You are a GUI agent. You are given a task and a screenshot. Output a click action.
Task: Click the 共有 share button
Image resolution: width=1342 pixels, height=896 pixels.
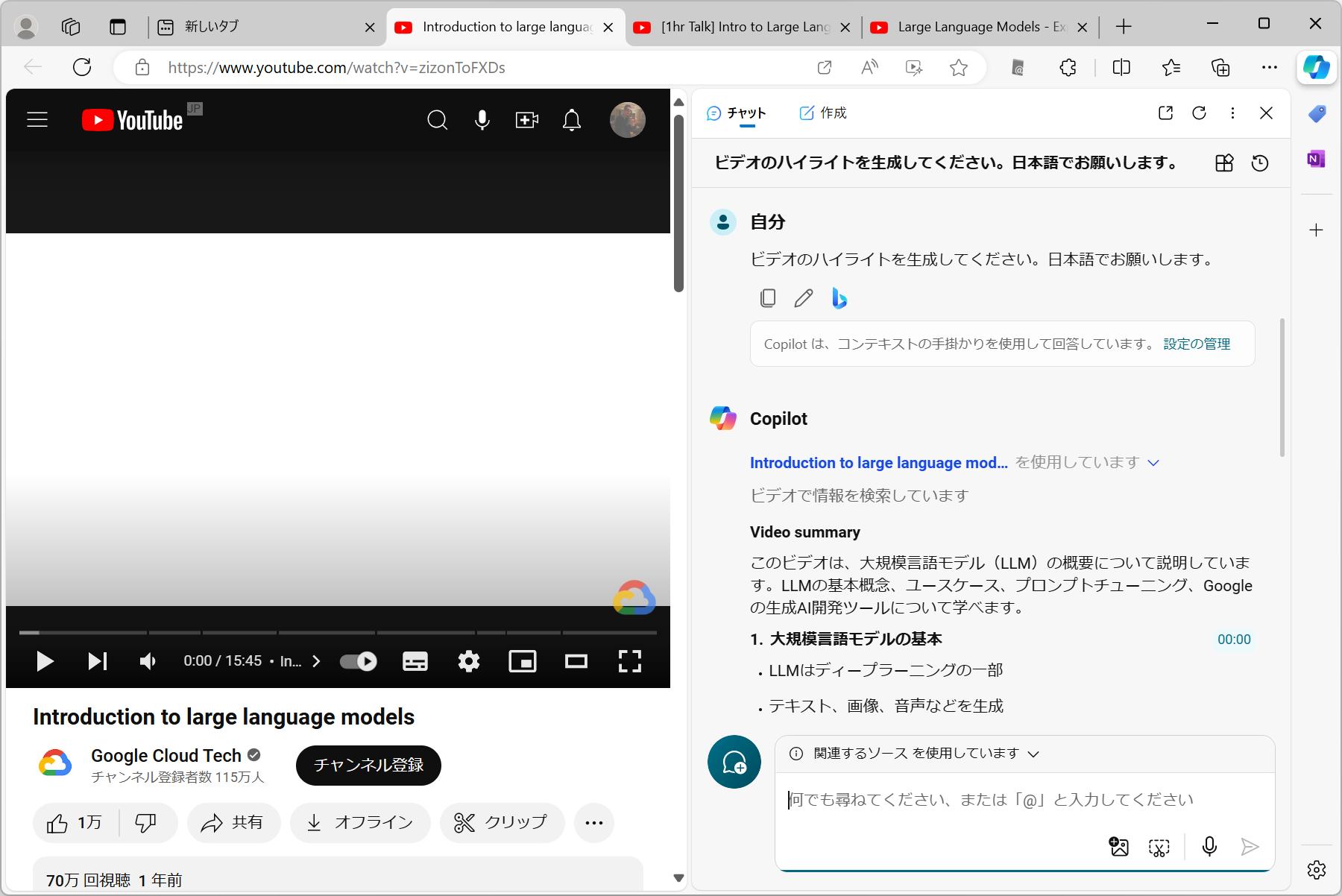234,823
